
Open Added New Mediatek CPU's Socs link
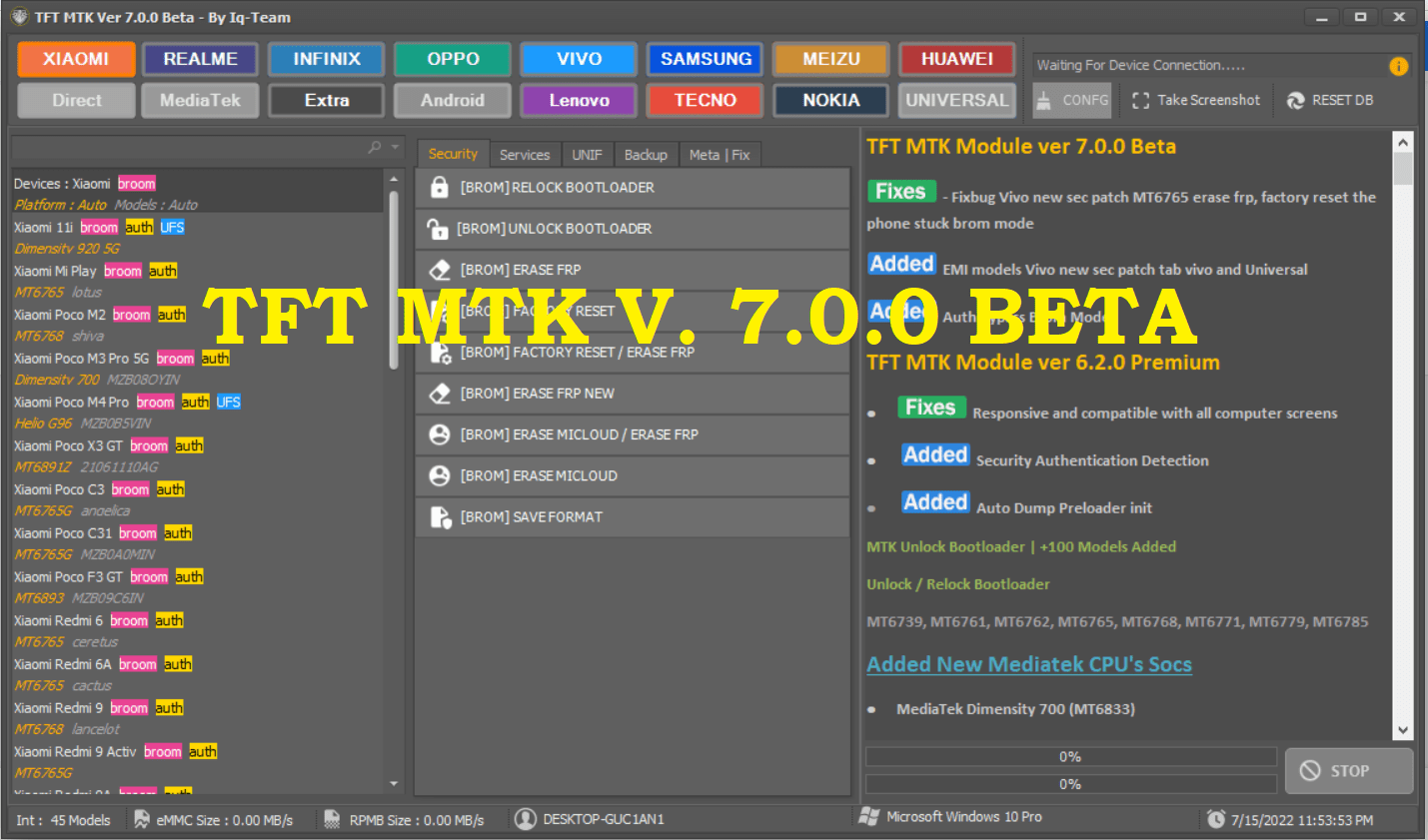pyautogui.click(x=1029, y=664)
